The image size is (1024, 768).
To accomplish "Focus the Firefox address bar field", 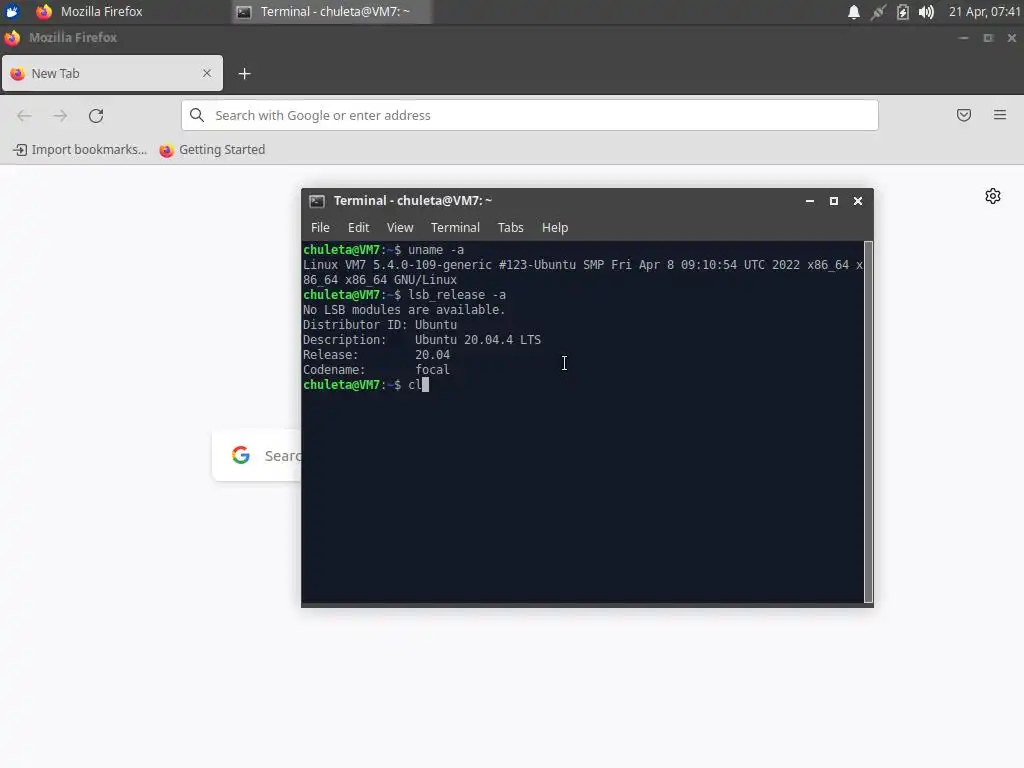I will pyautogui.click(x=530, y=115).
